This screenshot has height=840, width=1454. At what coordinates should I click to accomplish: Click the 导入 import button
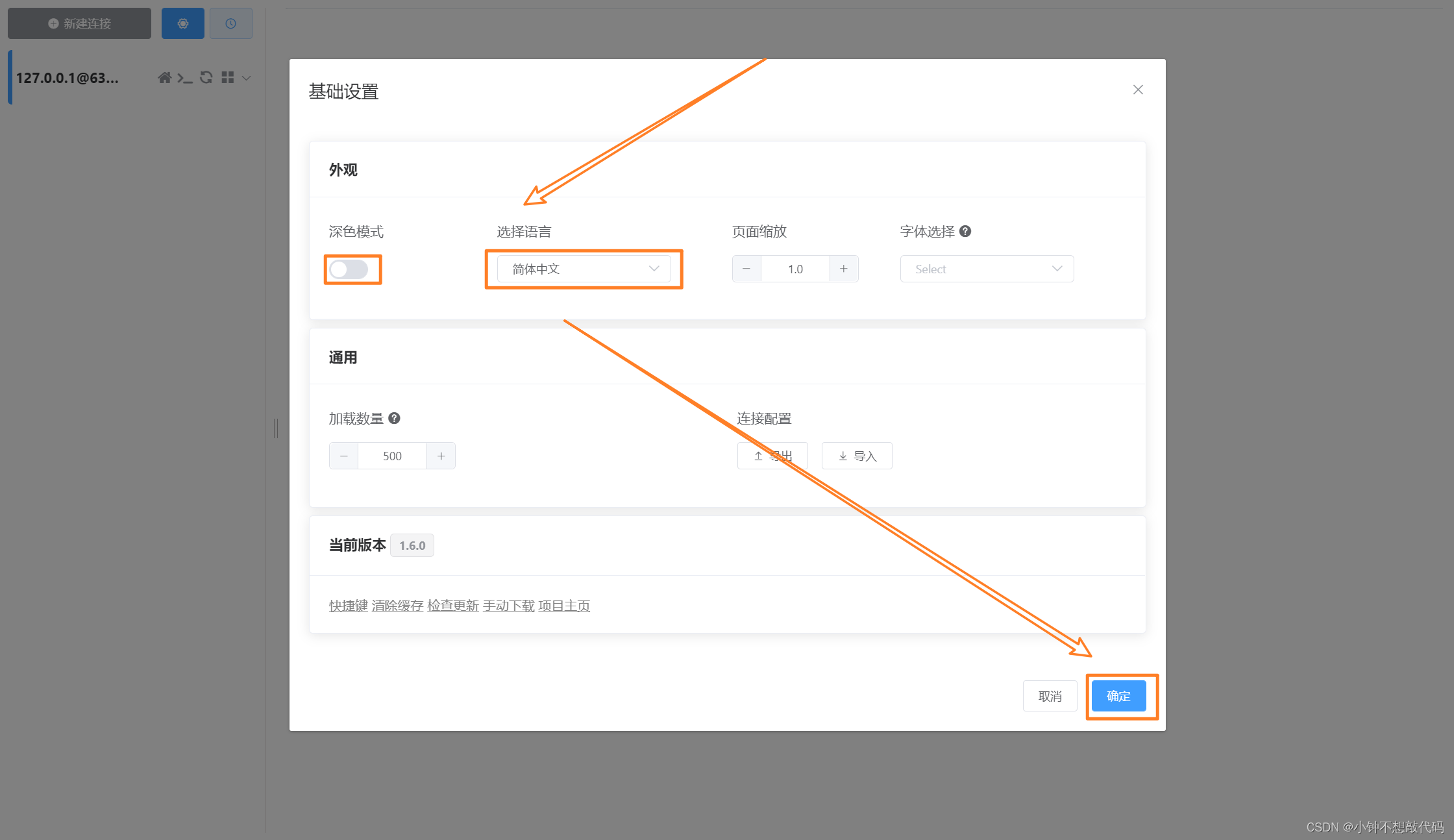pos(856,456)
